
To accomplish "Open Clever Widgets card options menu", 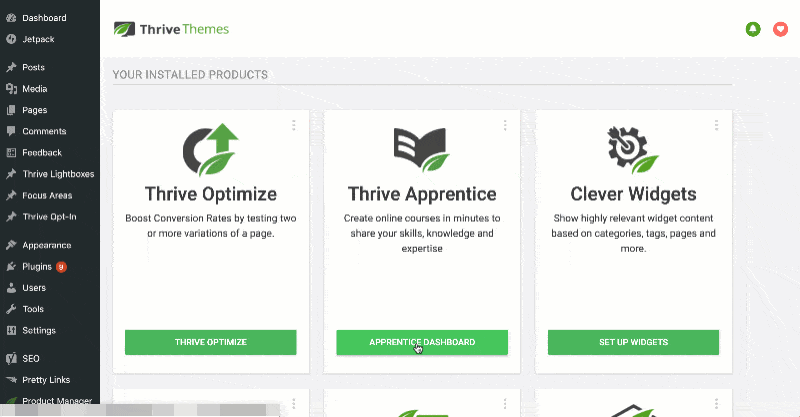I will pos(716,125).
